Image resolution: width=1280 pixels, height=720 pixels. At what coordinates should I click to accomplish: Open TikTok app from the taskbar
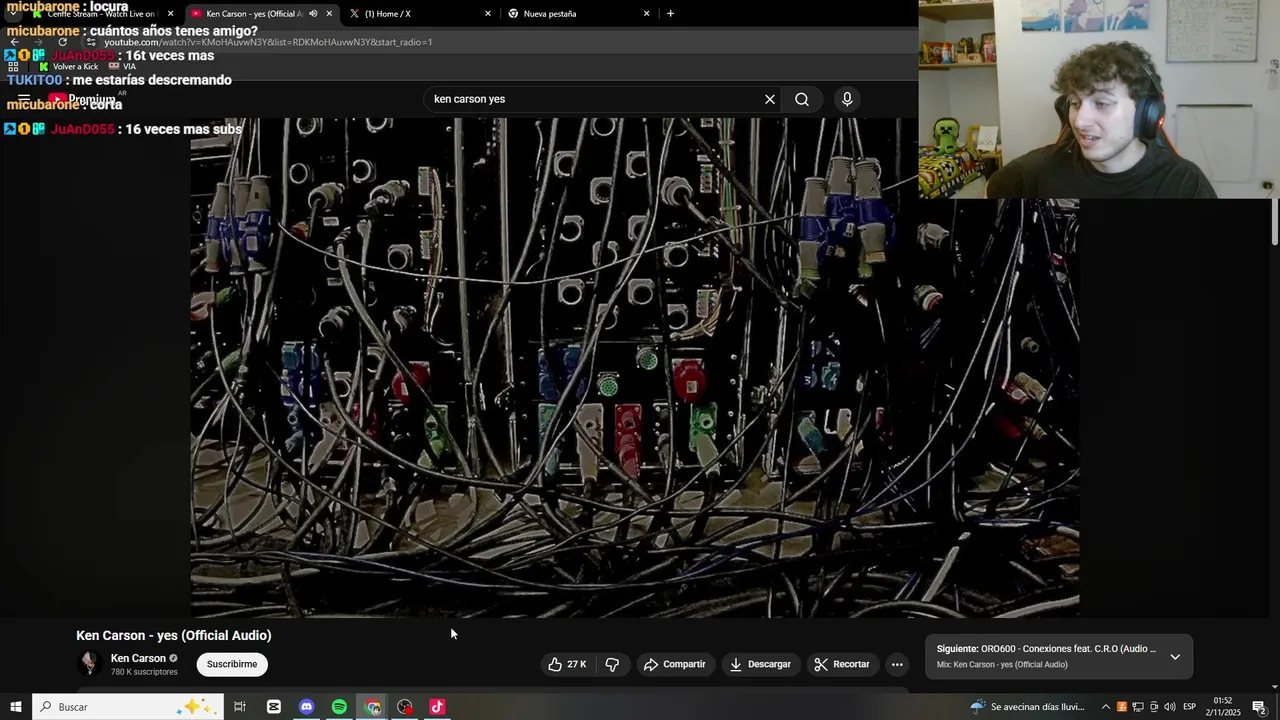point(437,707)
